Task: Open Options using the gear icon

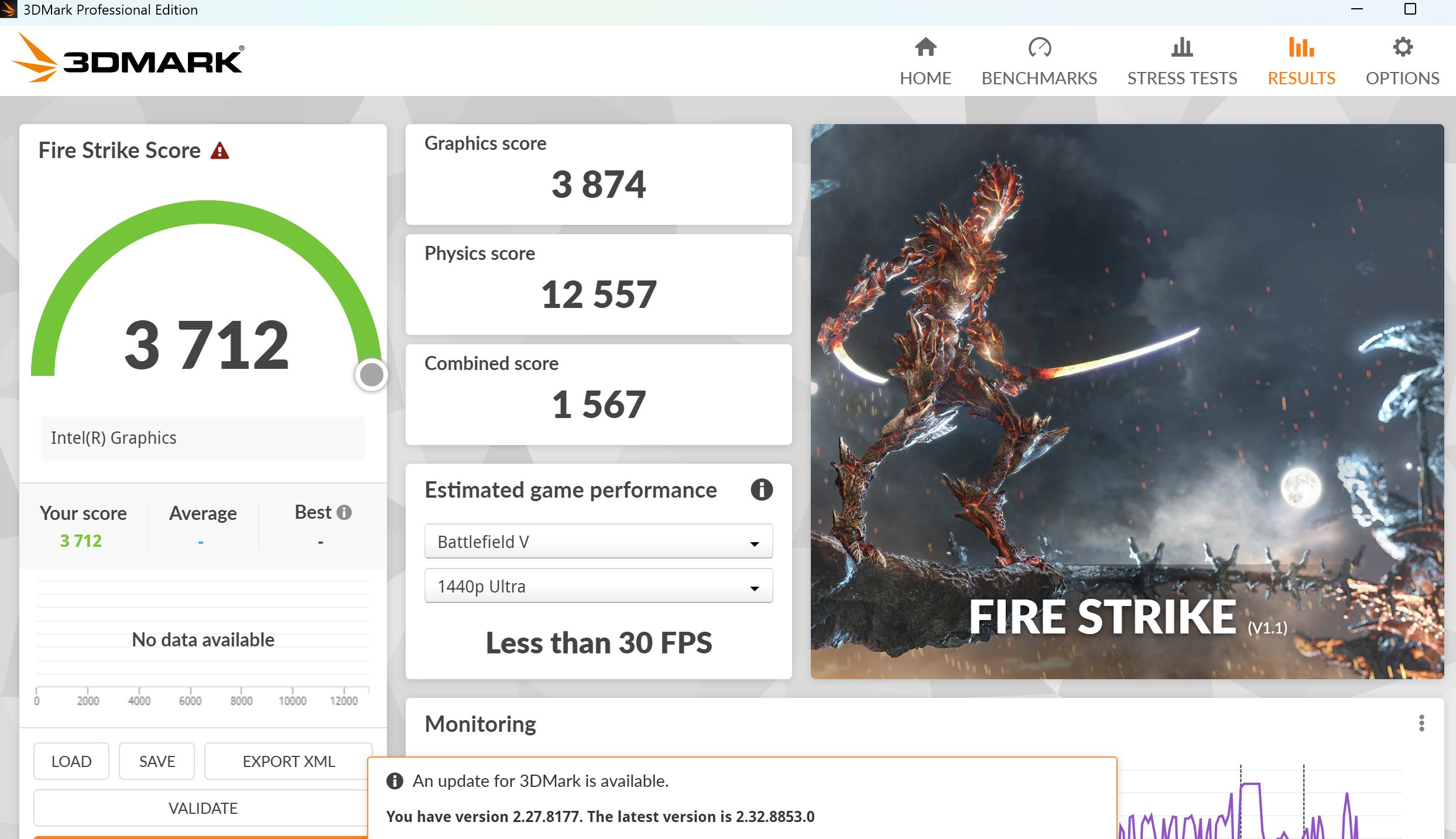Action: point(1402,47)
